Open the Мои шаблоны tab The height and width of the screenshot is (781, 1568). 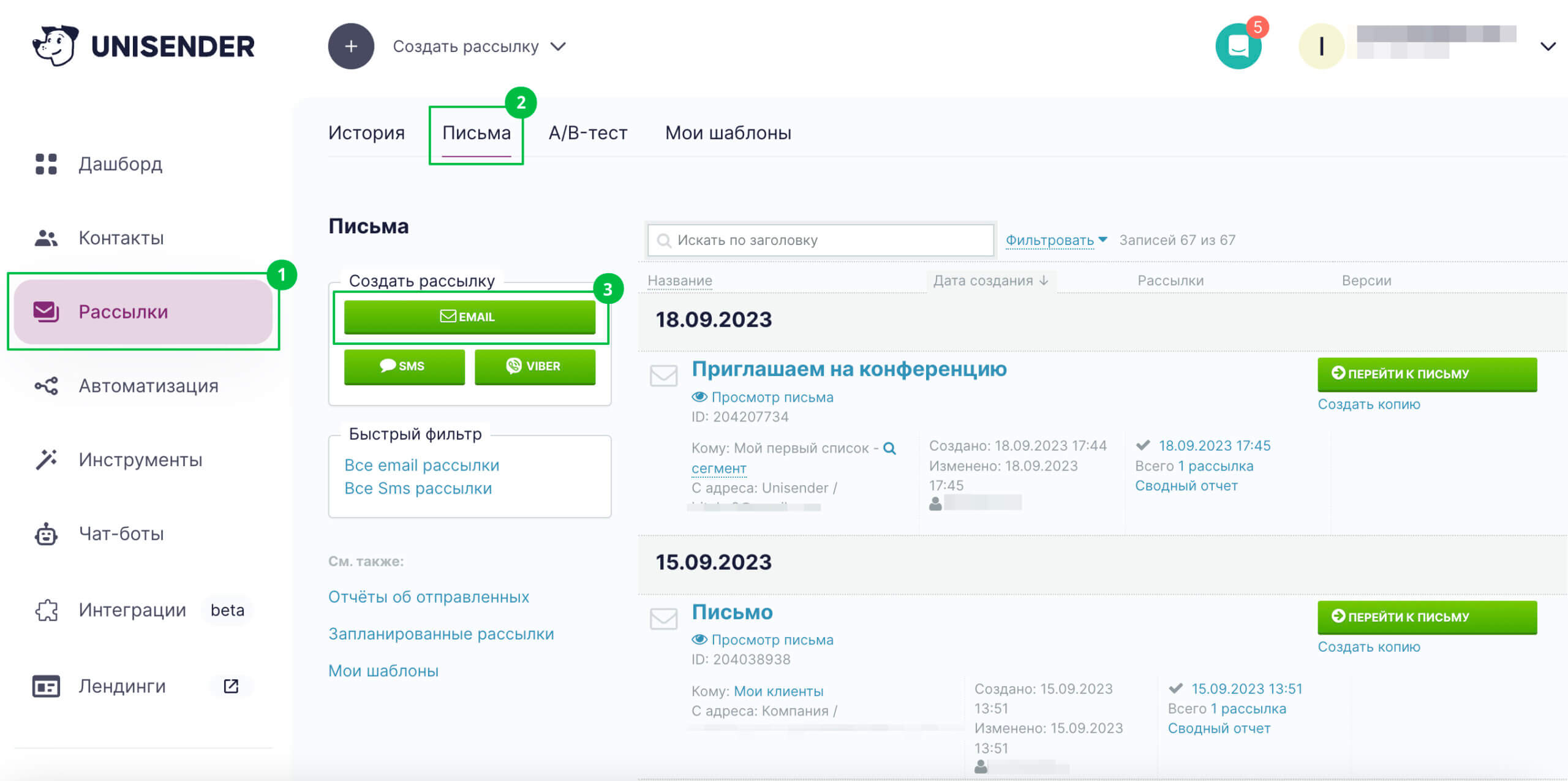coord(728,133)
